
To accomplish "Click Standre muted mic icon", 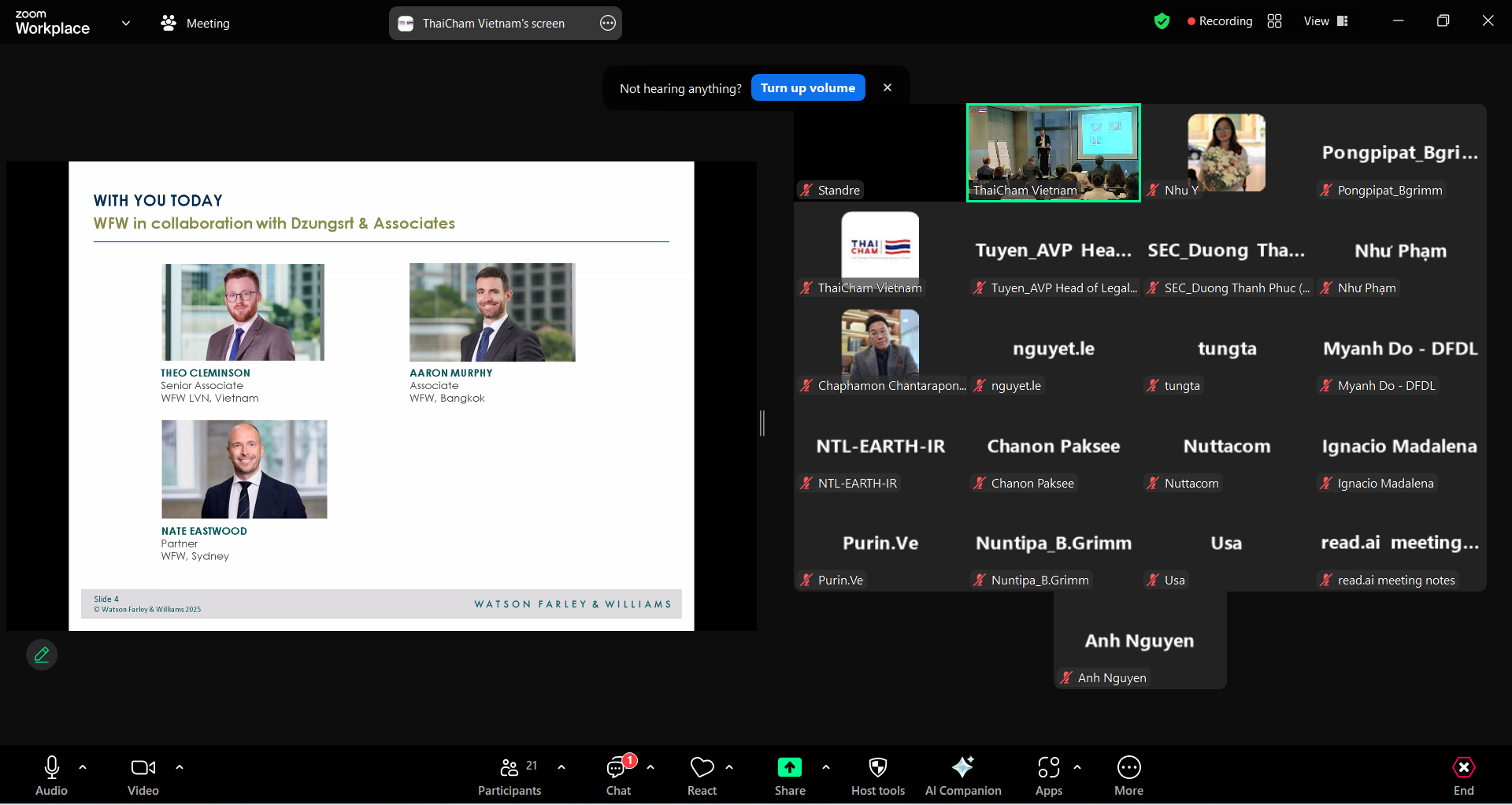I will click(x=806, y=190).
